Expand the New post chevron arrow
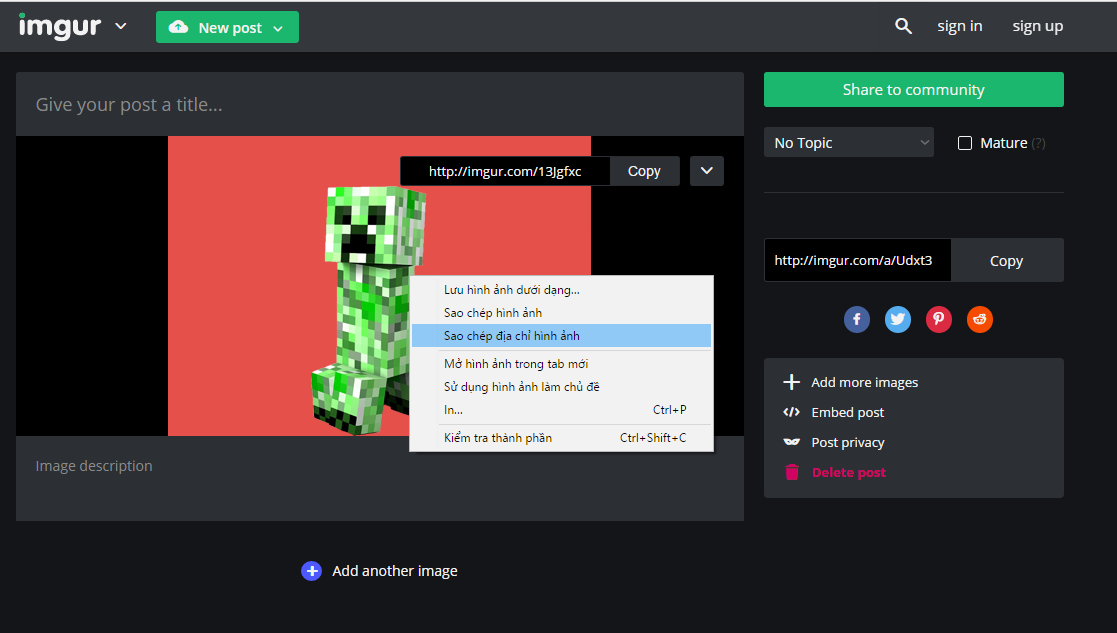This screenshot has height=633, width=1117. (x=278, y=28)
